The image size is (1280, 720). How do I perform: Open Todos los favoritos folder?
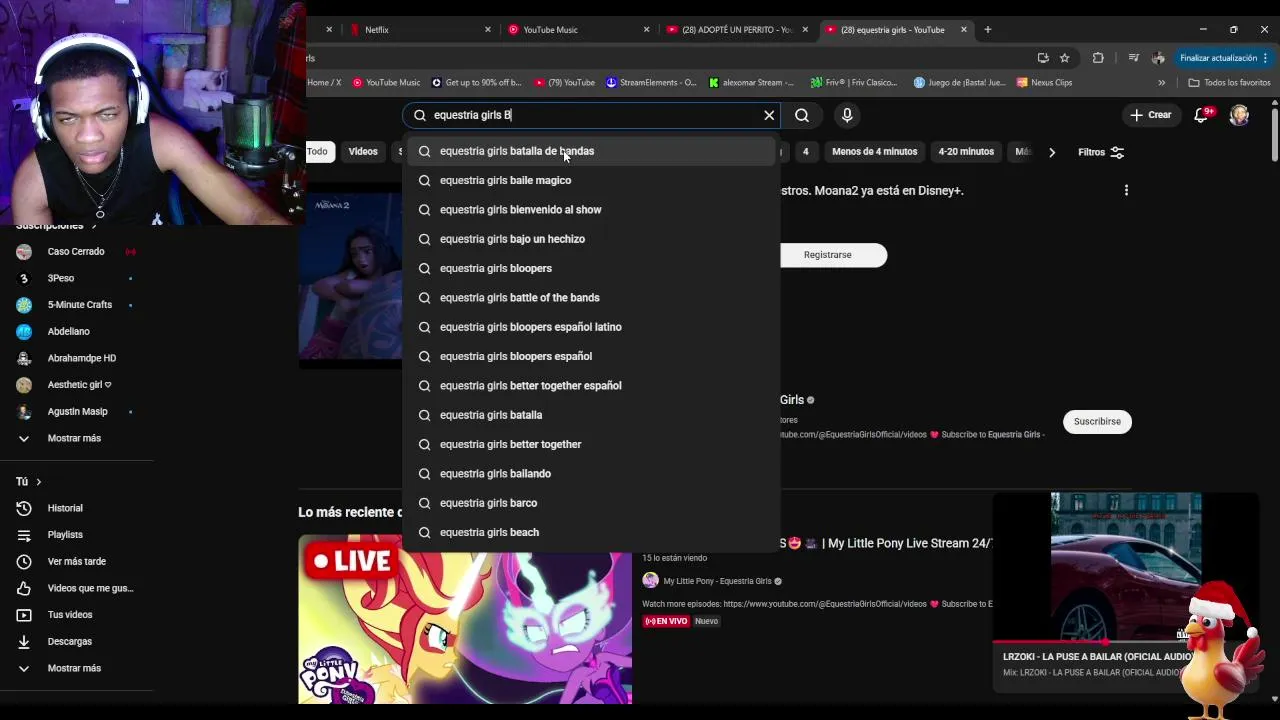pyautogui.click(x=1229, y=83)
